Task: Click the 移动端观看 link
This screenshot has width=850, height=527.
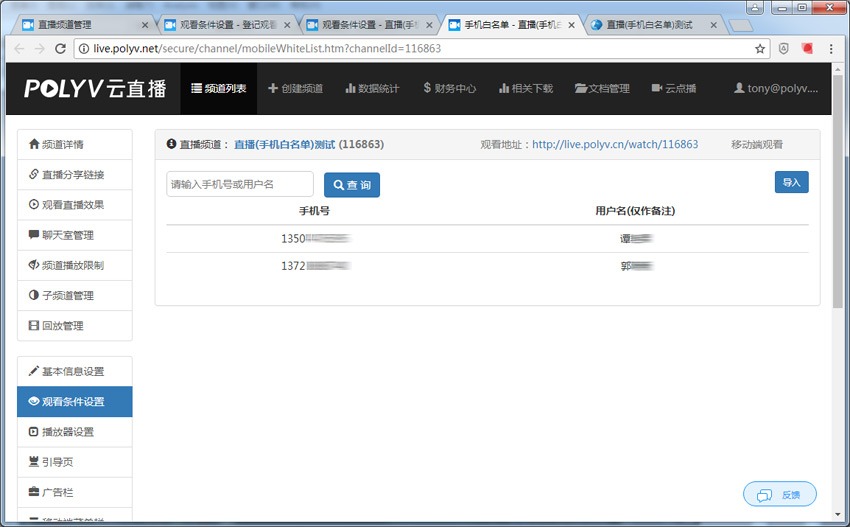Action: (757, 145)
